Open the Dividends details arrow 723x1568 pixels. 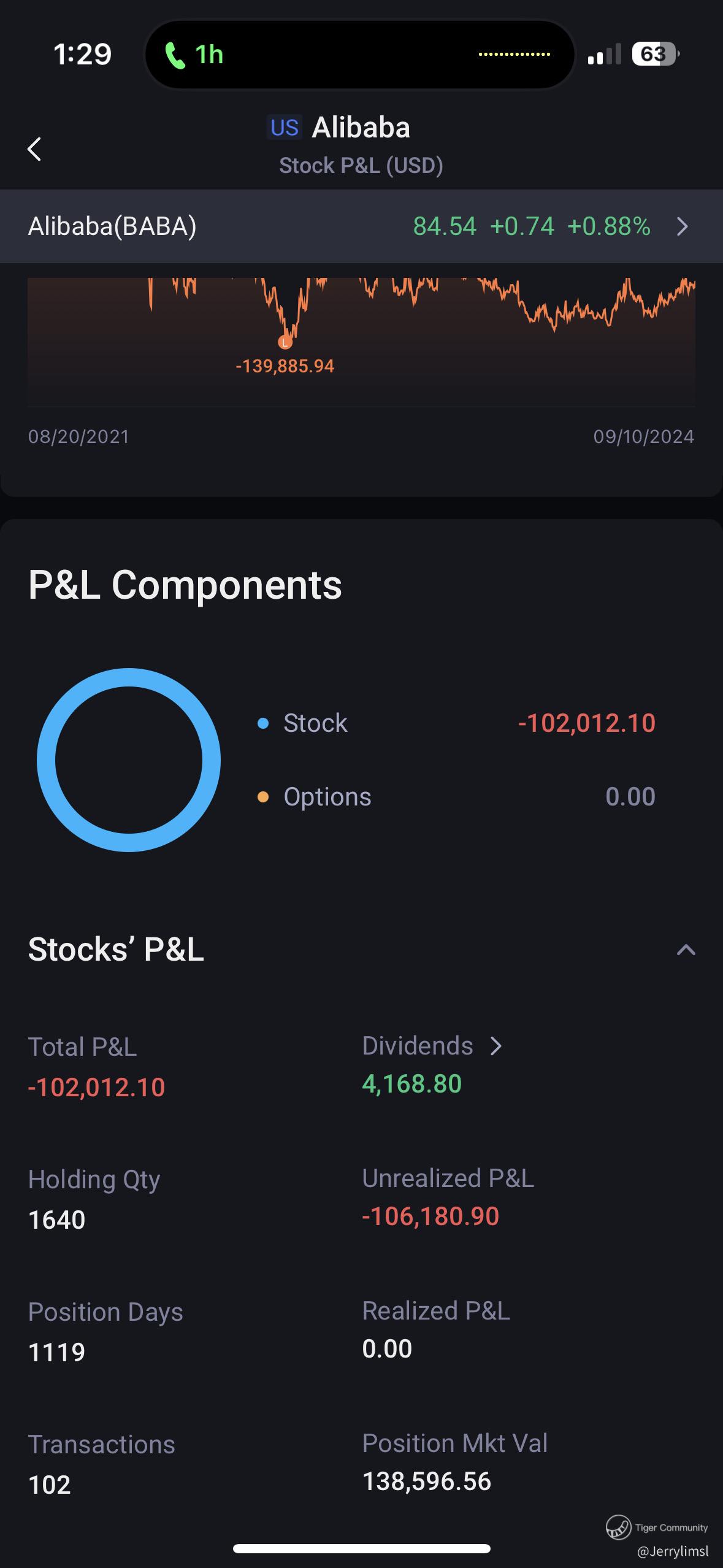click(496, 1046)
